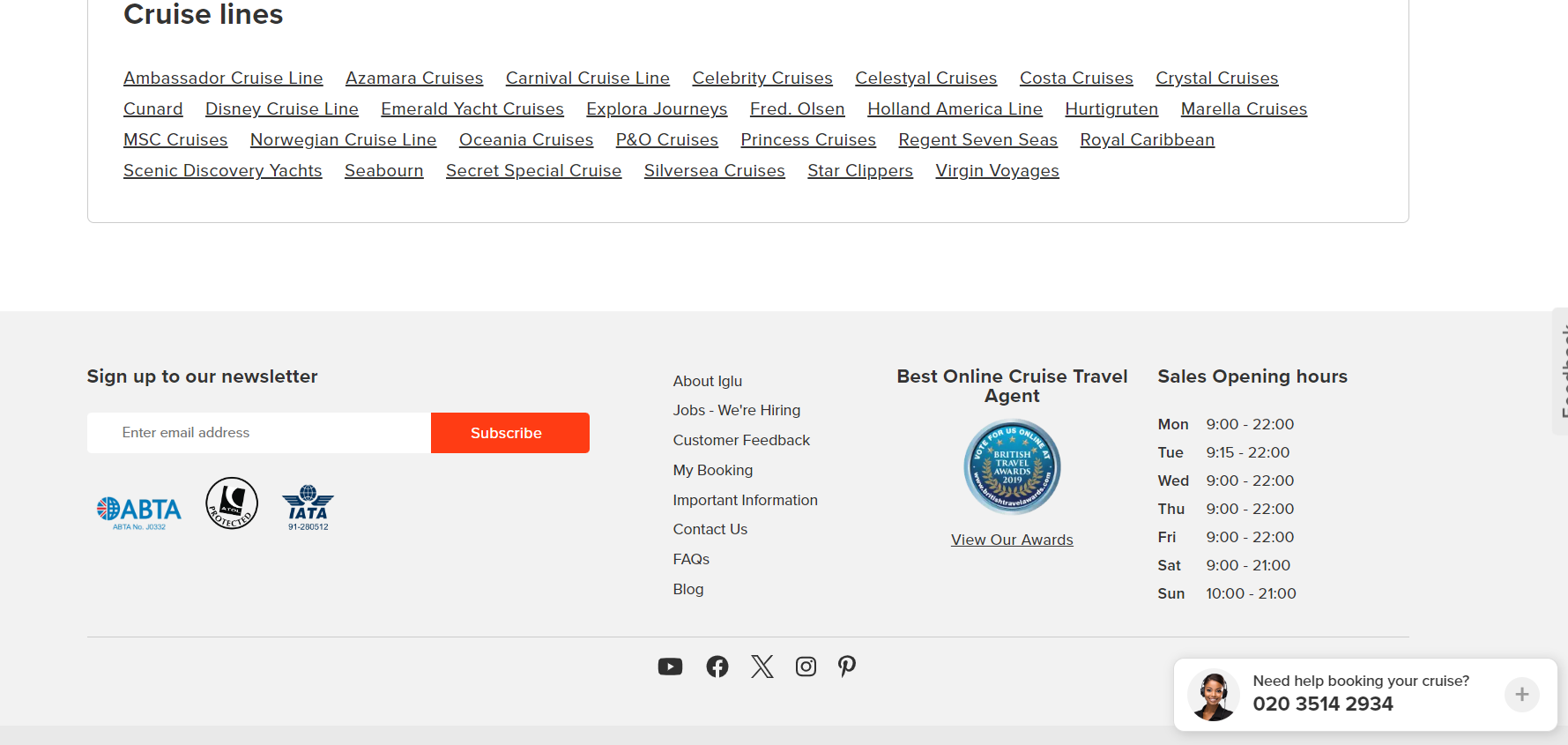Open the Blog link
Screen dimensions: 1568x745
[688, 589]
